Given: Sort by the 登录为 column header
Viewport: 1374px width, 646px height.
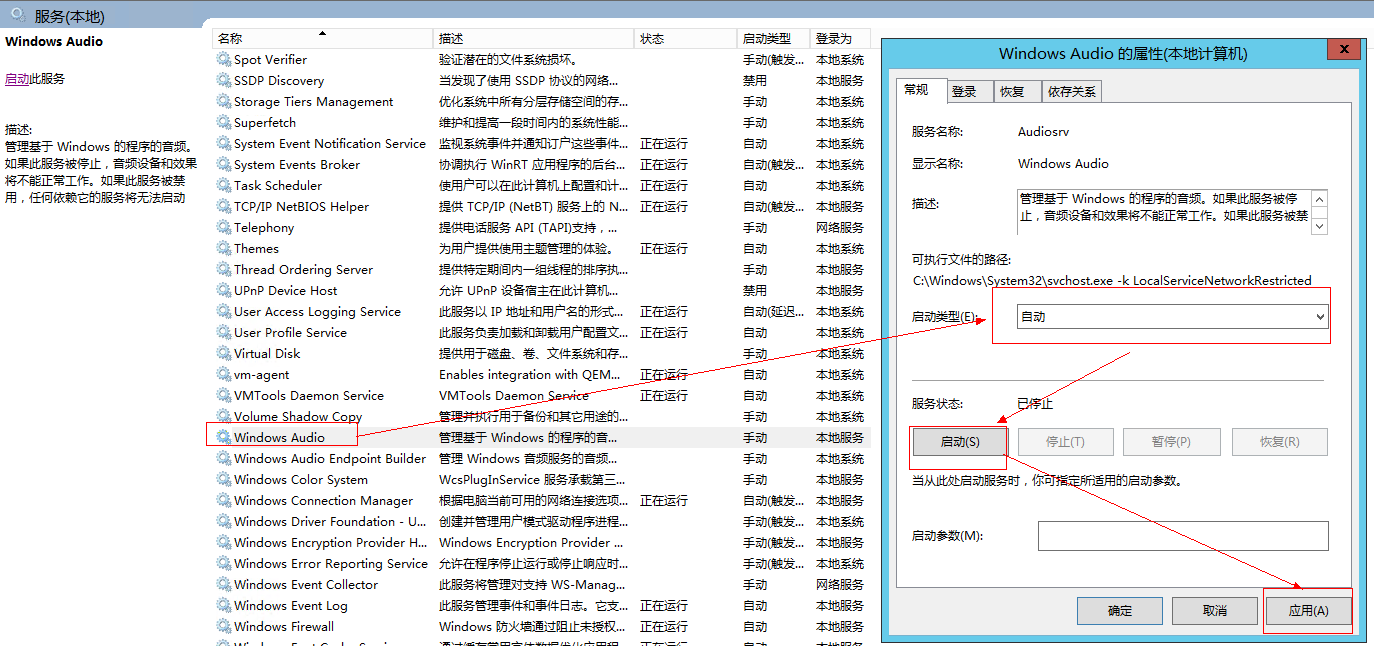Looking at the screenshot, I should coord(839,38).
